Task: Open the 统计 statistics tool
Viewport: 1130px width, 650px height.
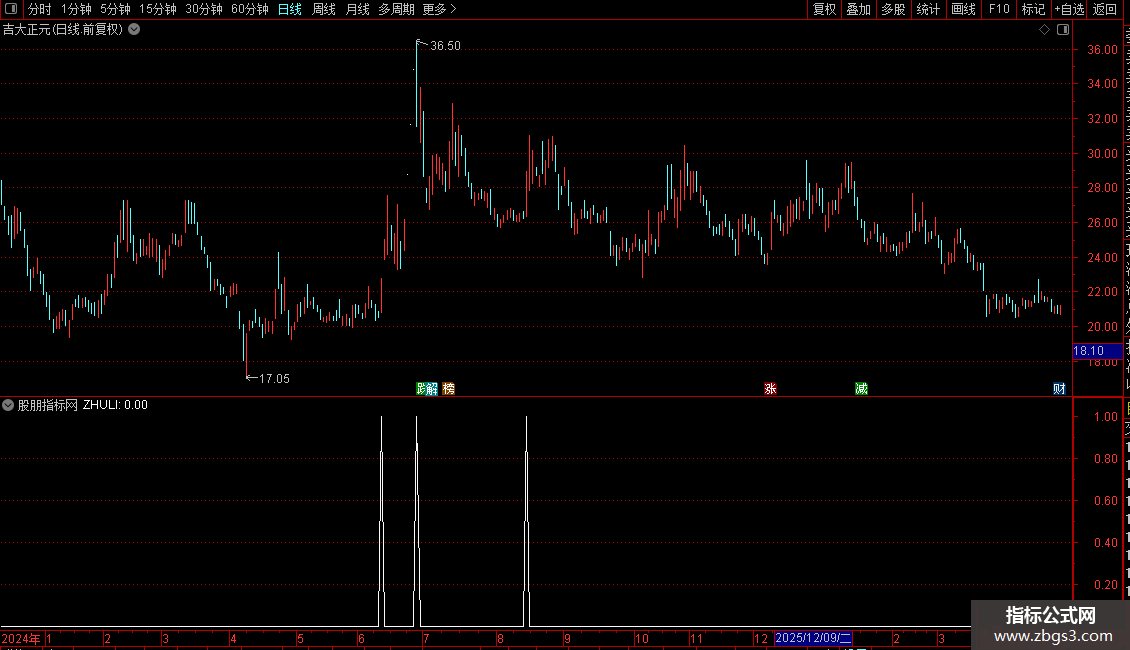Action: pyautogui.click(x=928, y=9)
